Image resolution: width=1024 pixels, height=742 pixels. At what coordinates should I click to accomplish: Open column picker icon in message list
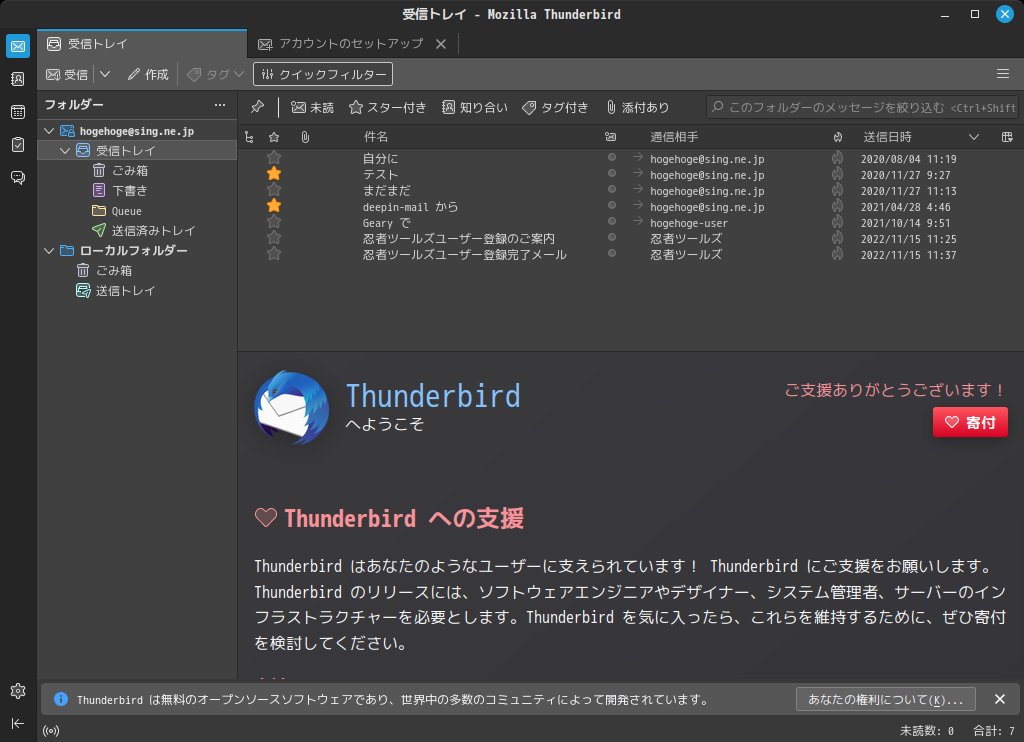1007,137
